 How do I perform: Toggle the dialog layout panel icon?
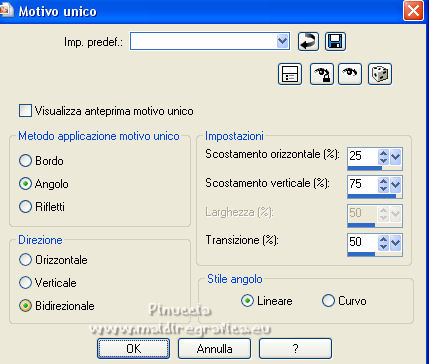click(290, 74)
